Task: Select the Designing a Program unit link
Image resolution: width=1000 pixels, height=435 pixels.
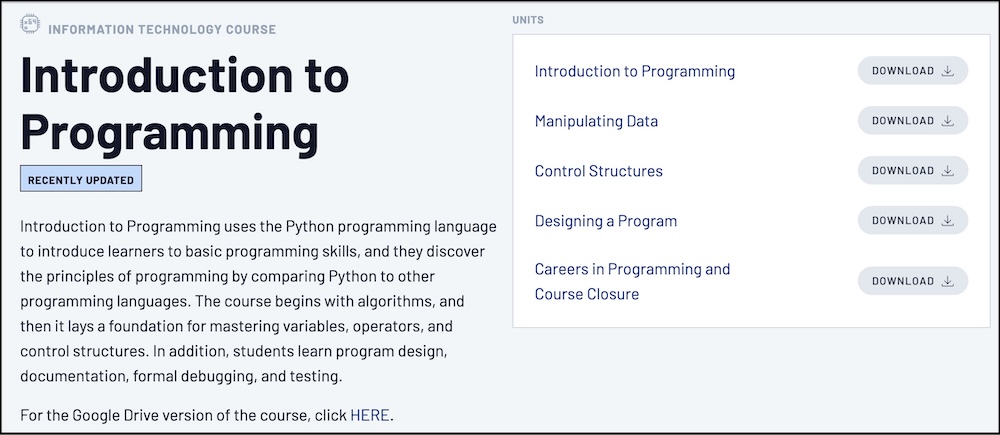Action: click(x=605, y=221)
